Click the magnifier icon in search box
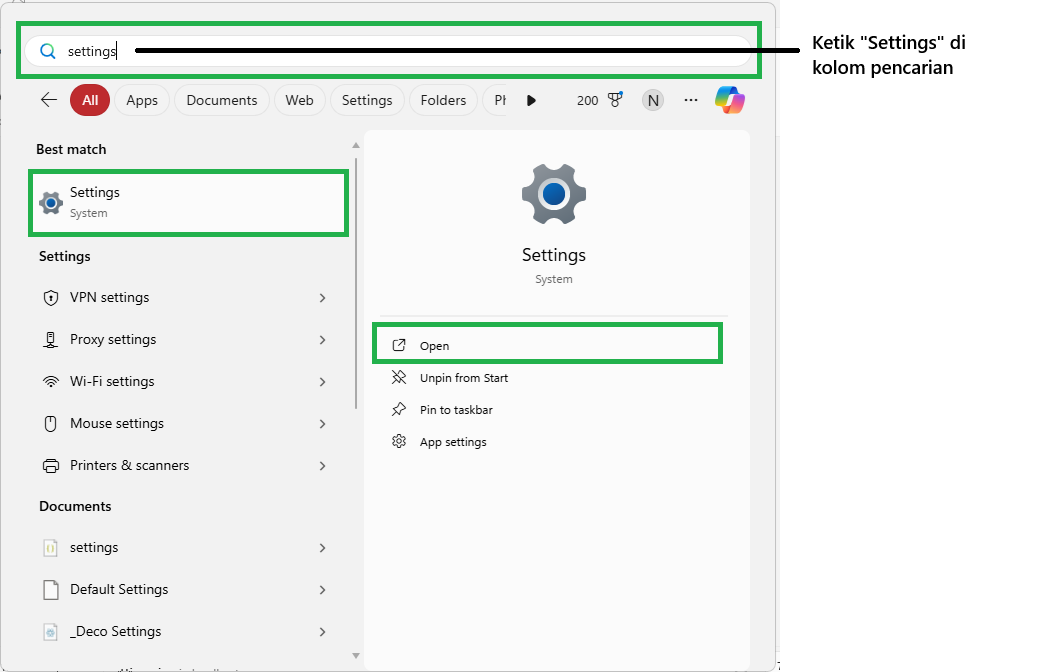This screenshot has height=672, width=1048. point(47,51)
